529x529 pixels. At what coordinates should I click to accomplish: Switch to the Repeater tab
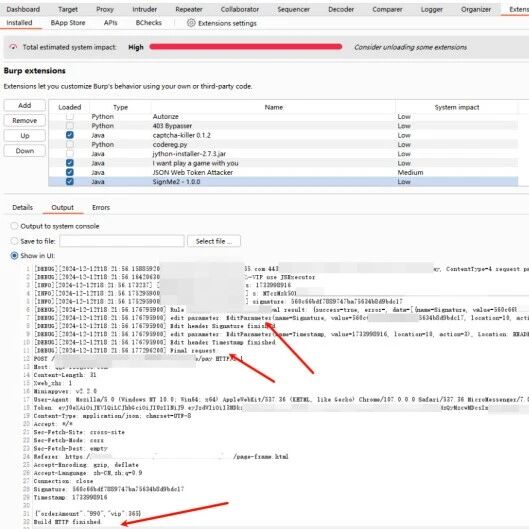tap(189, 9)
